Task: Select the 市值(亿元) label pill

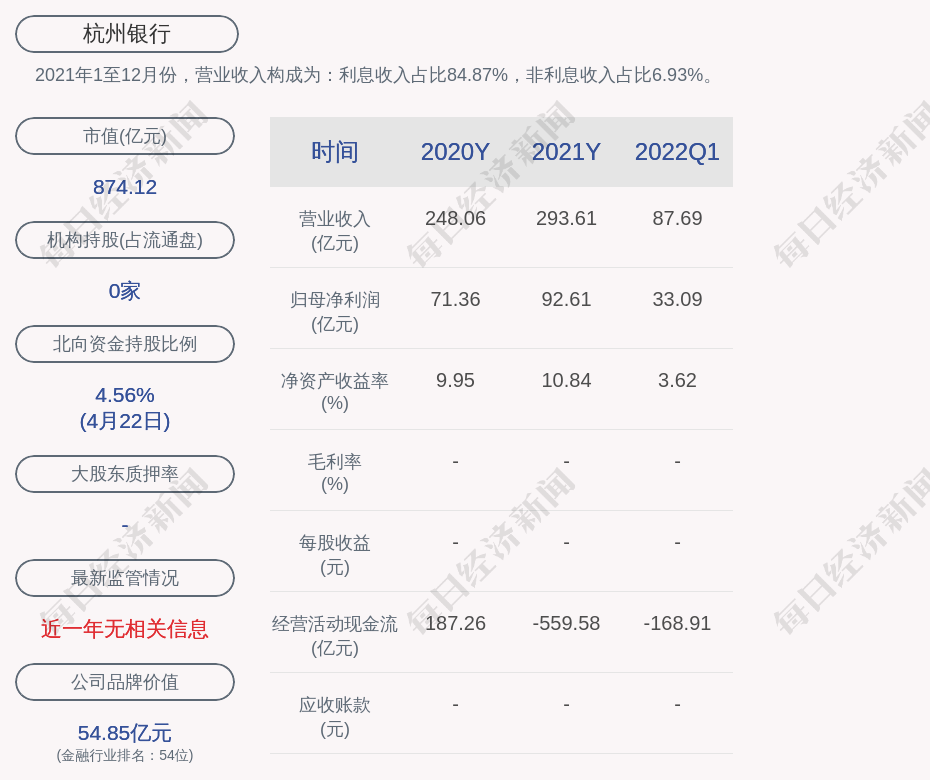Action: pos(125,136)
